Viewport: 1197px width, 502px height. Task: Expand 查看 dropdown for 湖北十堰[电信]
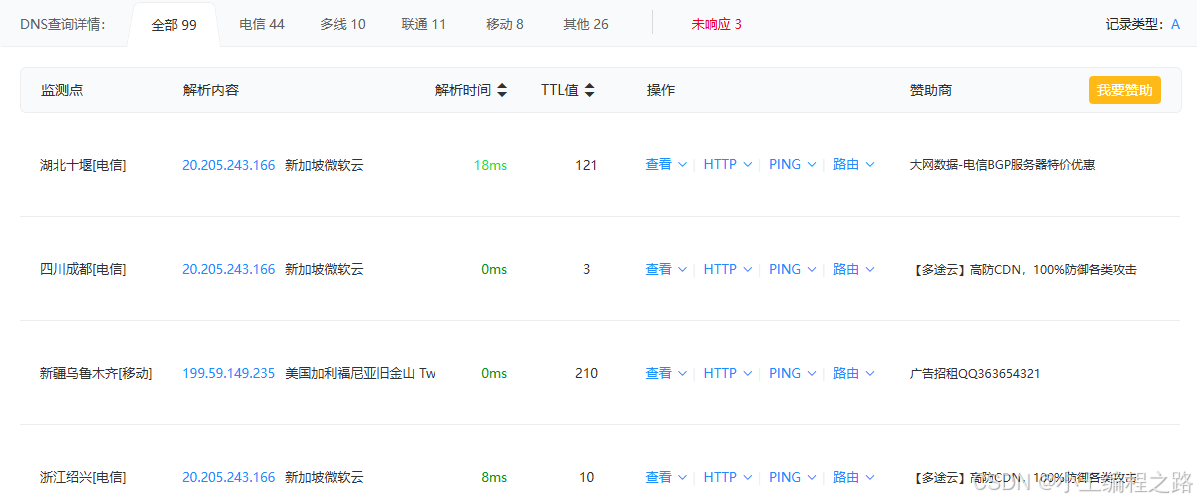(x=666, y=164)
